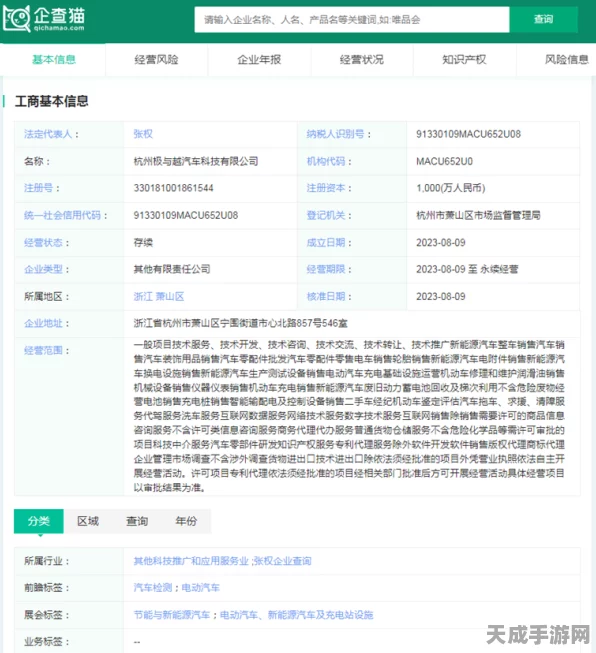Open the 风险信息 tab

(x=567, y=60)
